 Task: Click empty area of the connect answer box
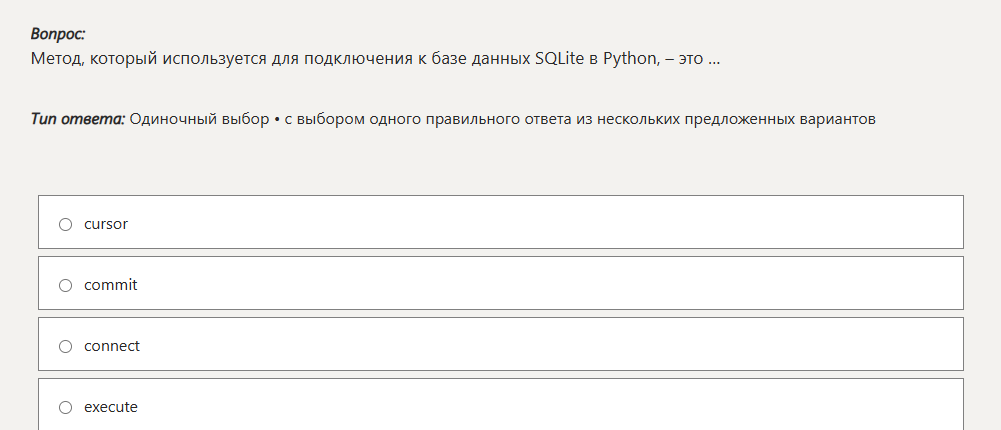(x=550, y=346)
